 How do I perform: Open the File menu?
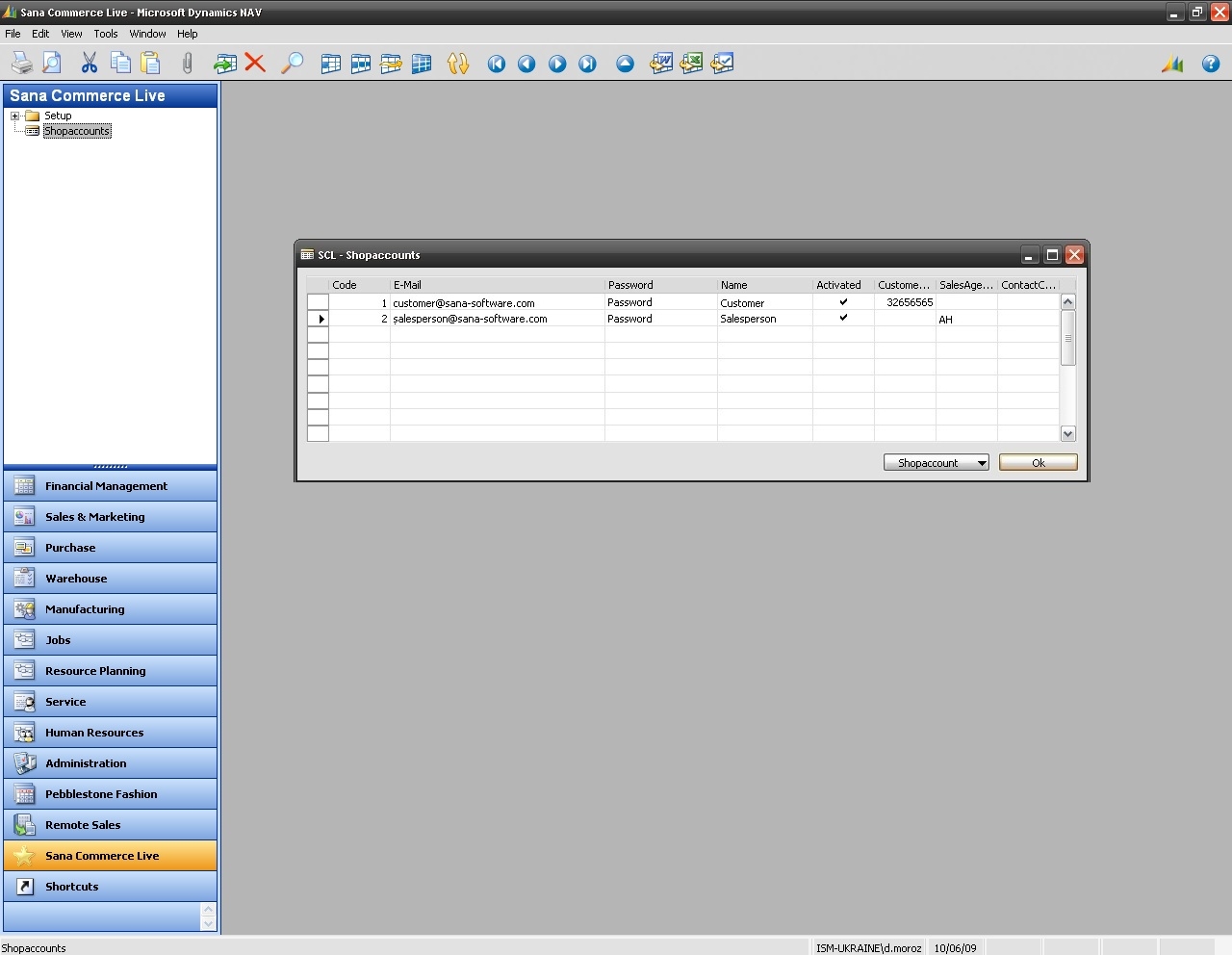pos(13,34)
